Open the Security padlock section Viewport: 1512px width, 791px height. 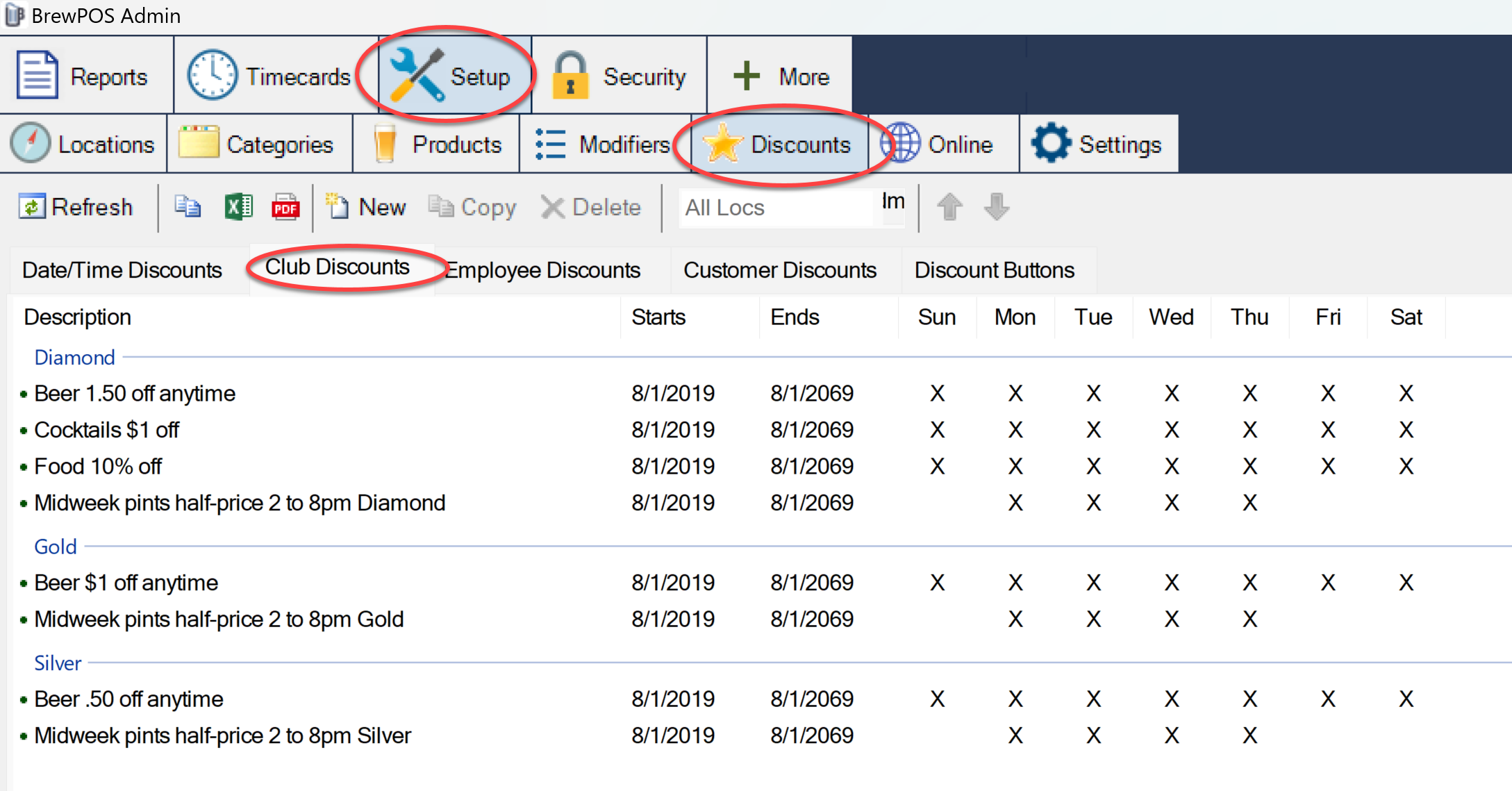(x=620, y=76)
